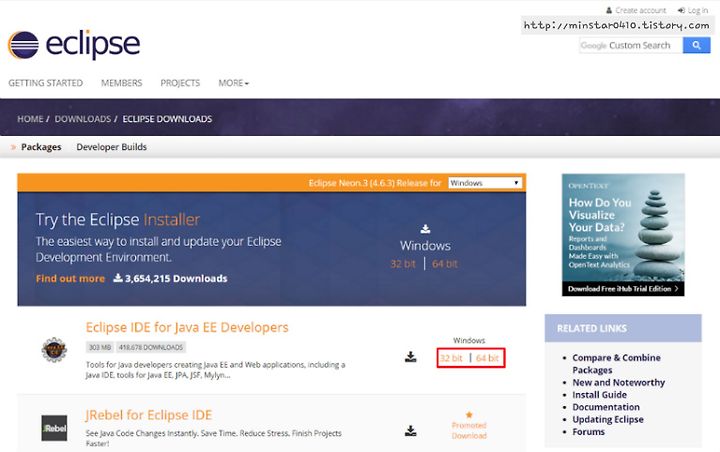This screenshot has width=720, height=452.
Task: Download Java EE Developers 32 bit
Action: pos(451,358)
